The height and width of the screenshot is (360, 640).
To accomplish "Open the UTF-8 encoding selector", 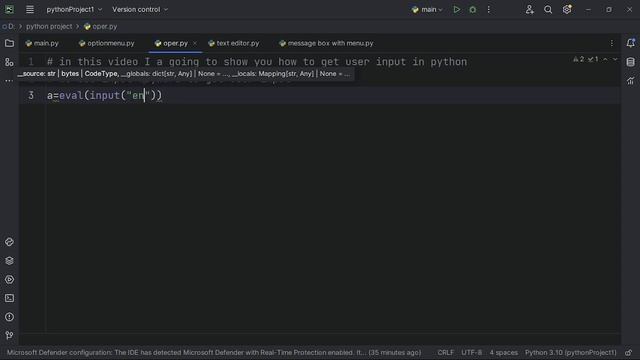I will click(x=471, y=353).
